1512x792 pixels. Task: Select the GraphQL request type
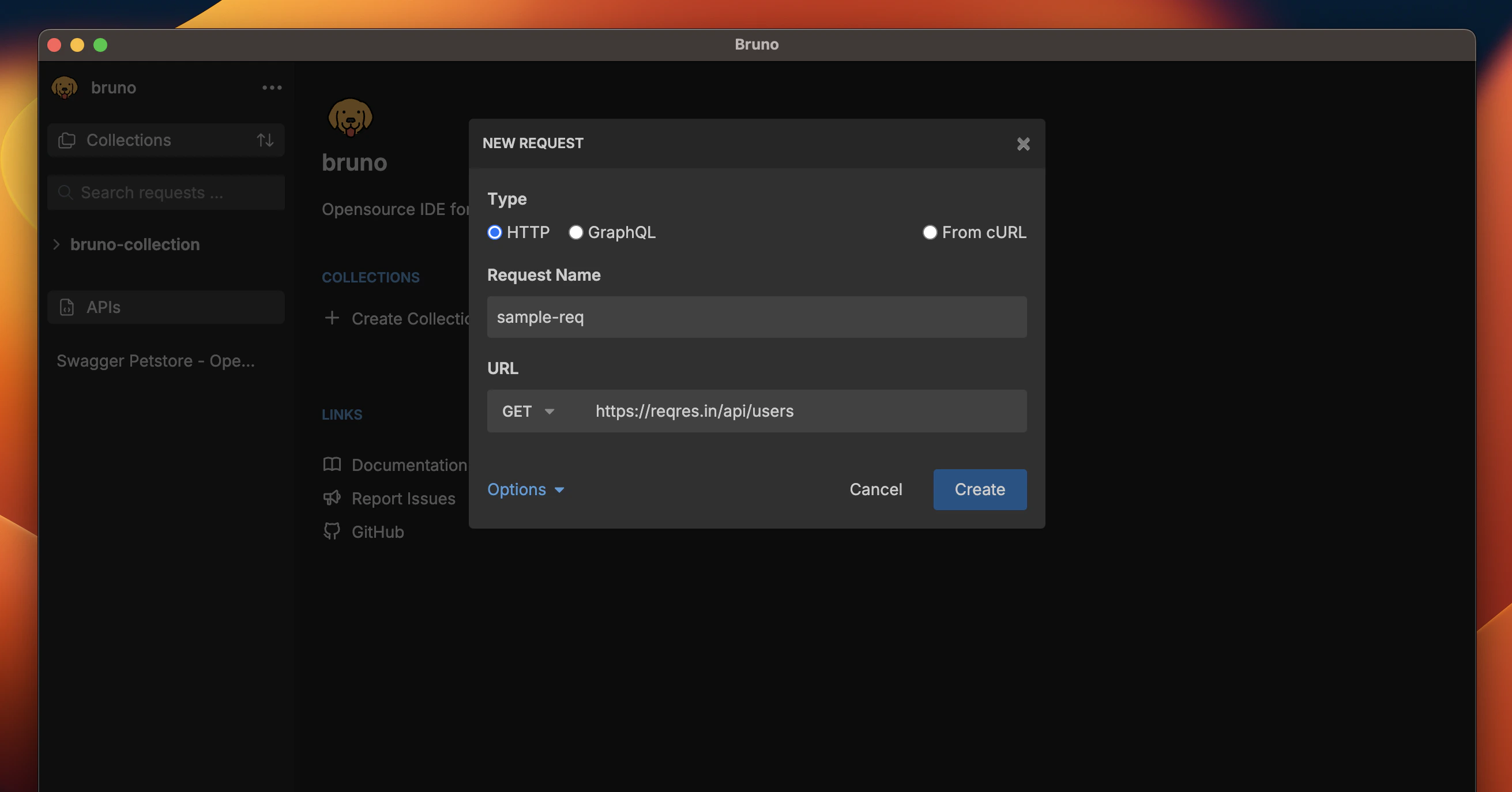576,232
